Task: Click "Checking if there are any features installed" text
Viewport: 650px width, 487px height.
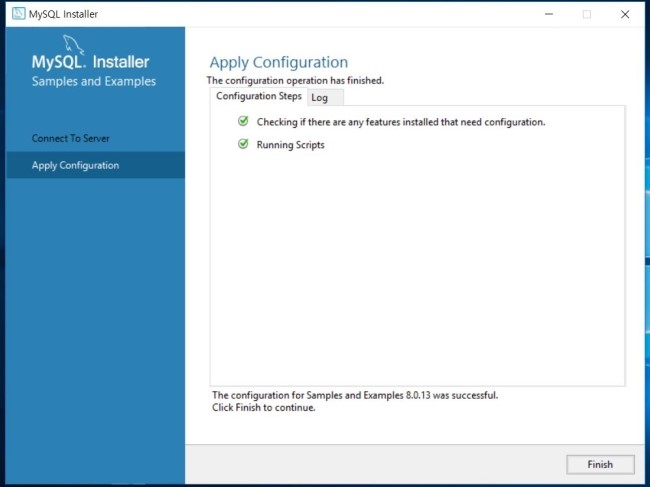Action: click(x=401, y=122)
